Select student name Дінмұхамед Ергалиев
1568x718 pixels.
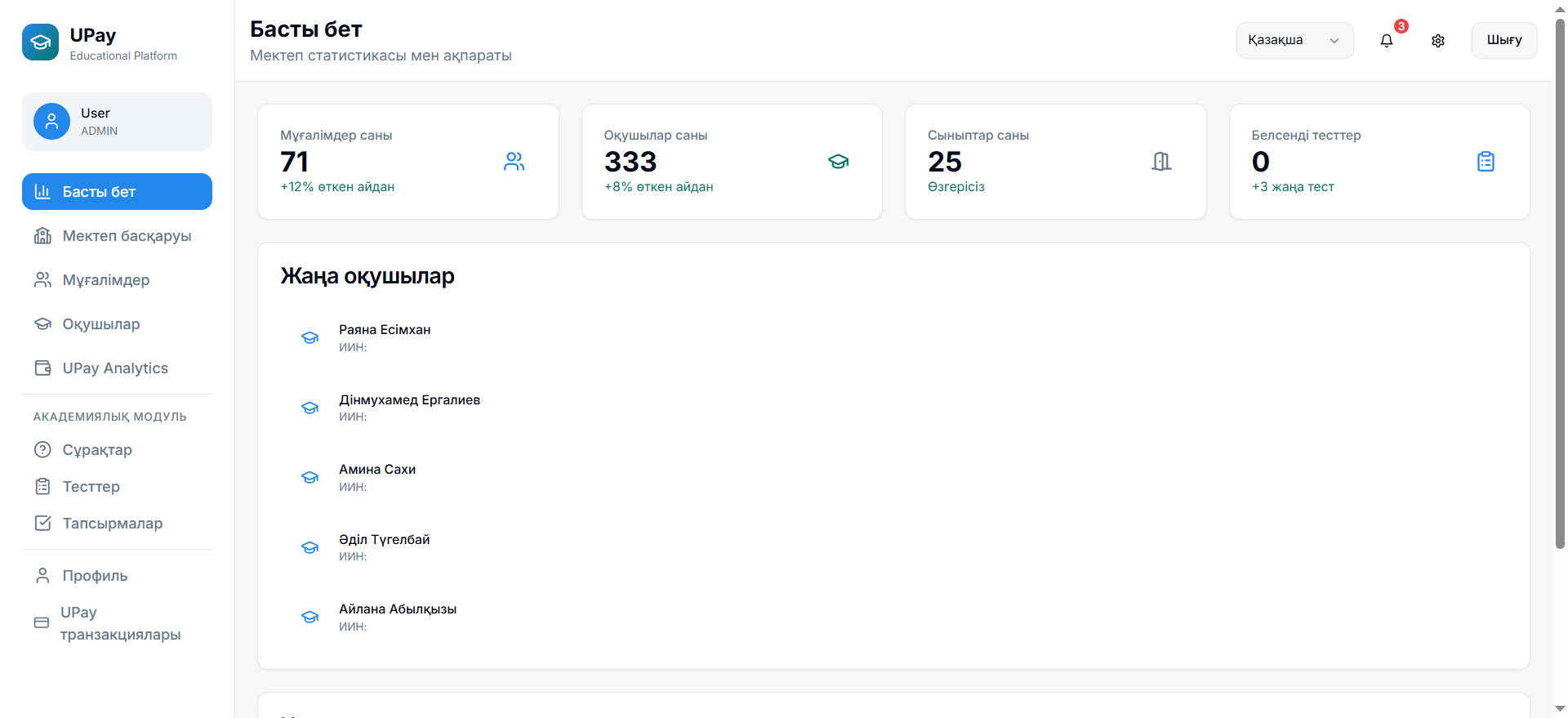pyautogui.click(x=409, y=399)
